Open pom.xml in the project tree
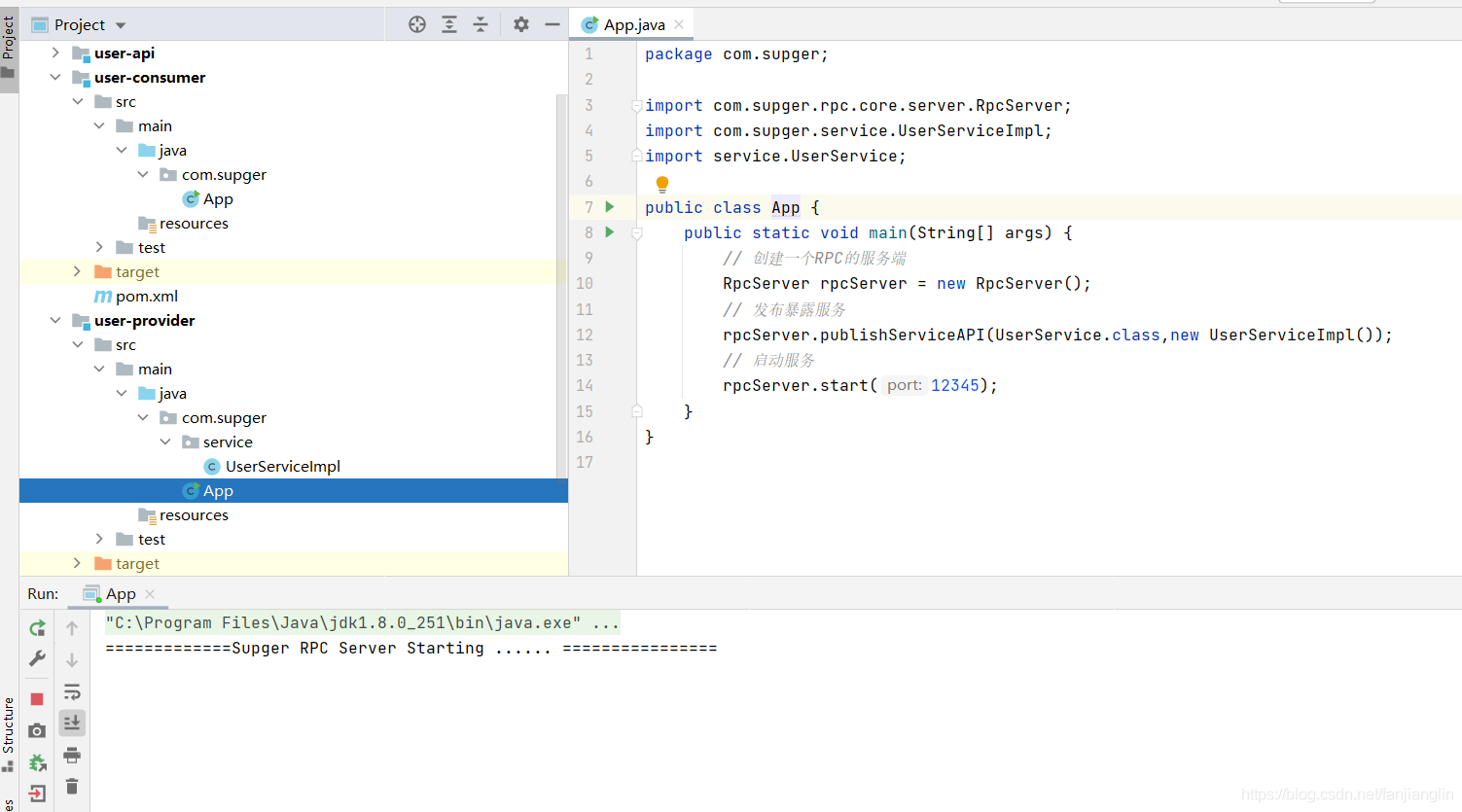The image size is (1462, 812). (x=146, y=296)
